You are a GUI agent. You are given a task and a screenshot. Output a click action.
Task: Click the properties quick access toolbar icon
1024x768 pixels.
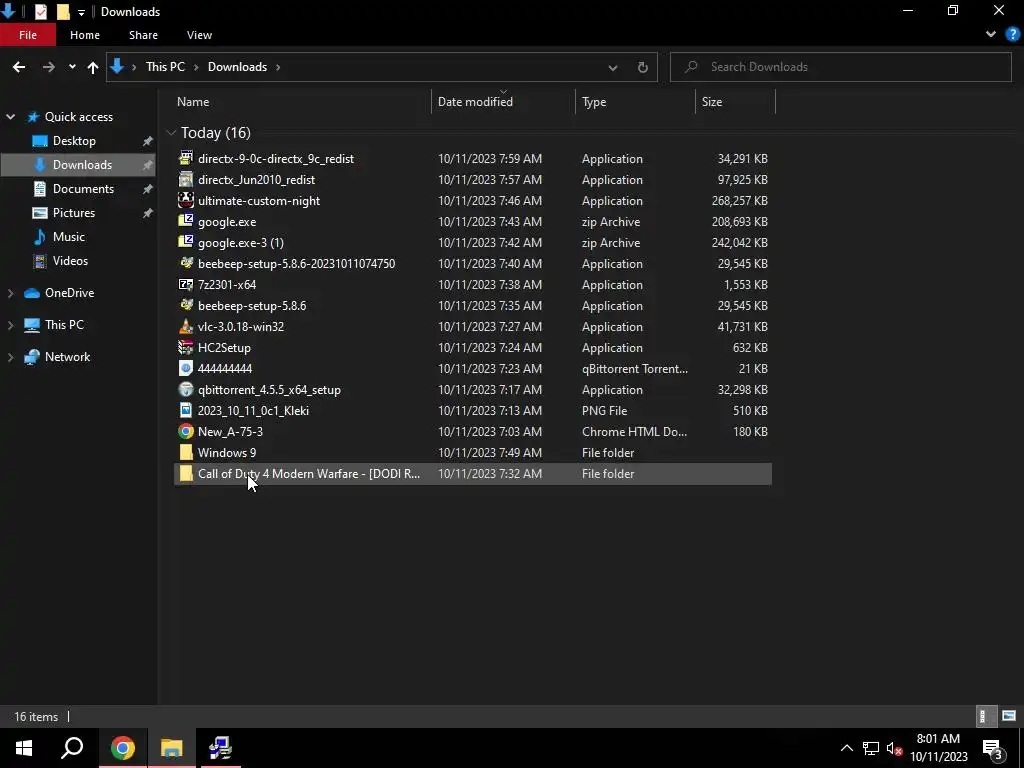(x=40, y=12)
